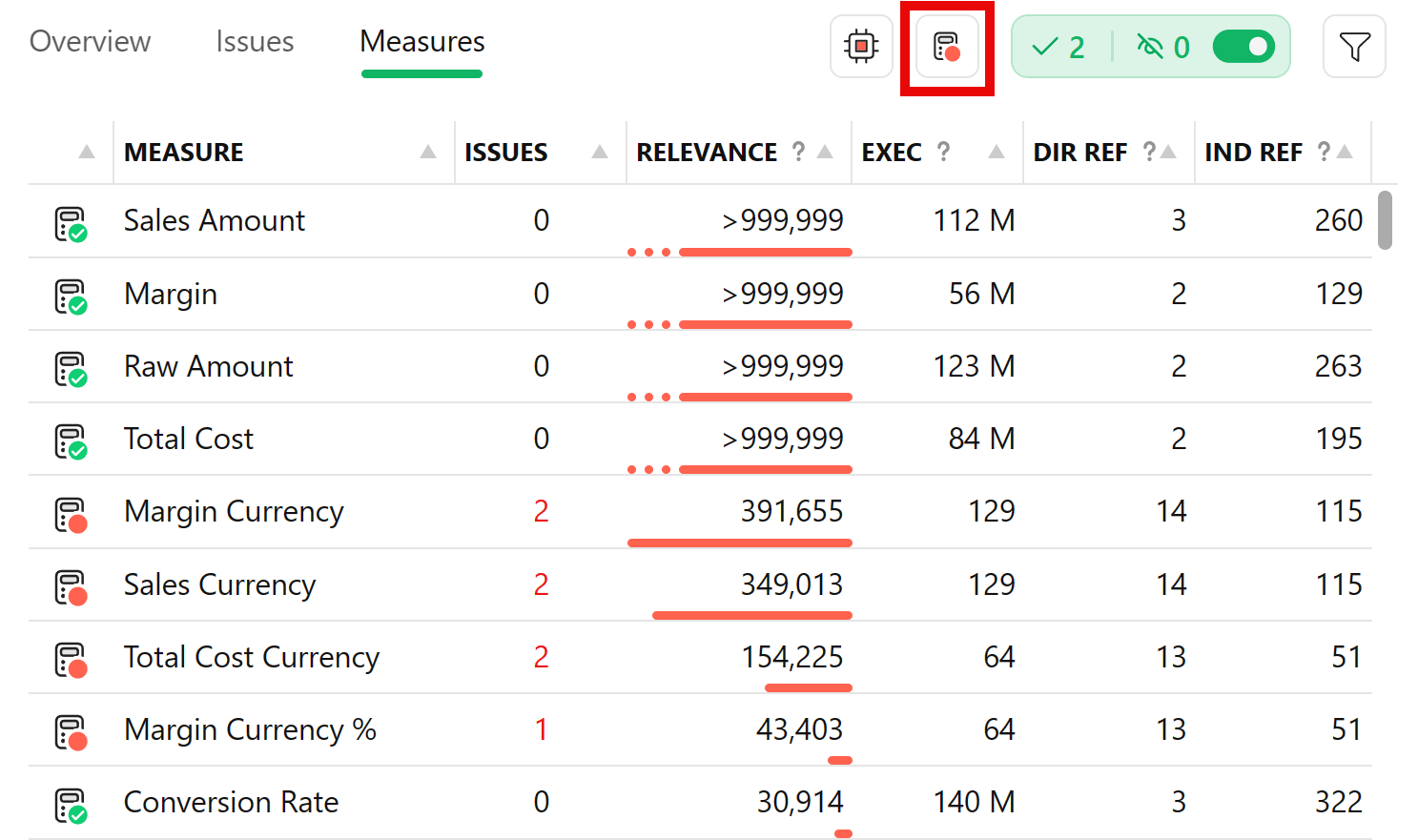The height and width of the screenshot is (840, 1418).
Task: Click the IND REF value 260
Action: (1338, 220)
